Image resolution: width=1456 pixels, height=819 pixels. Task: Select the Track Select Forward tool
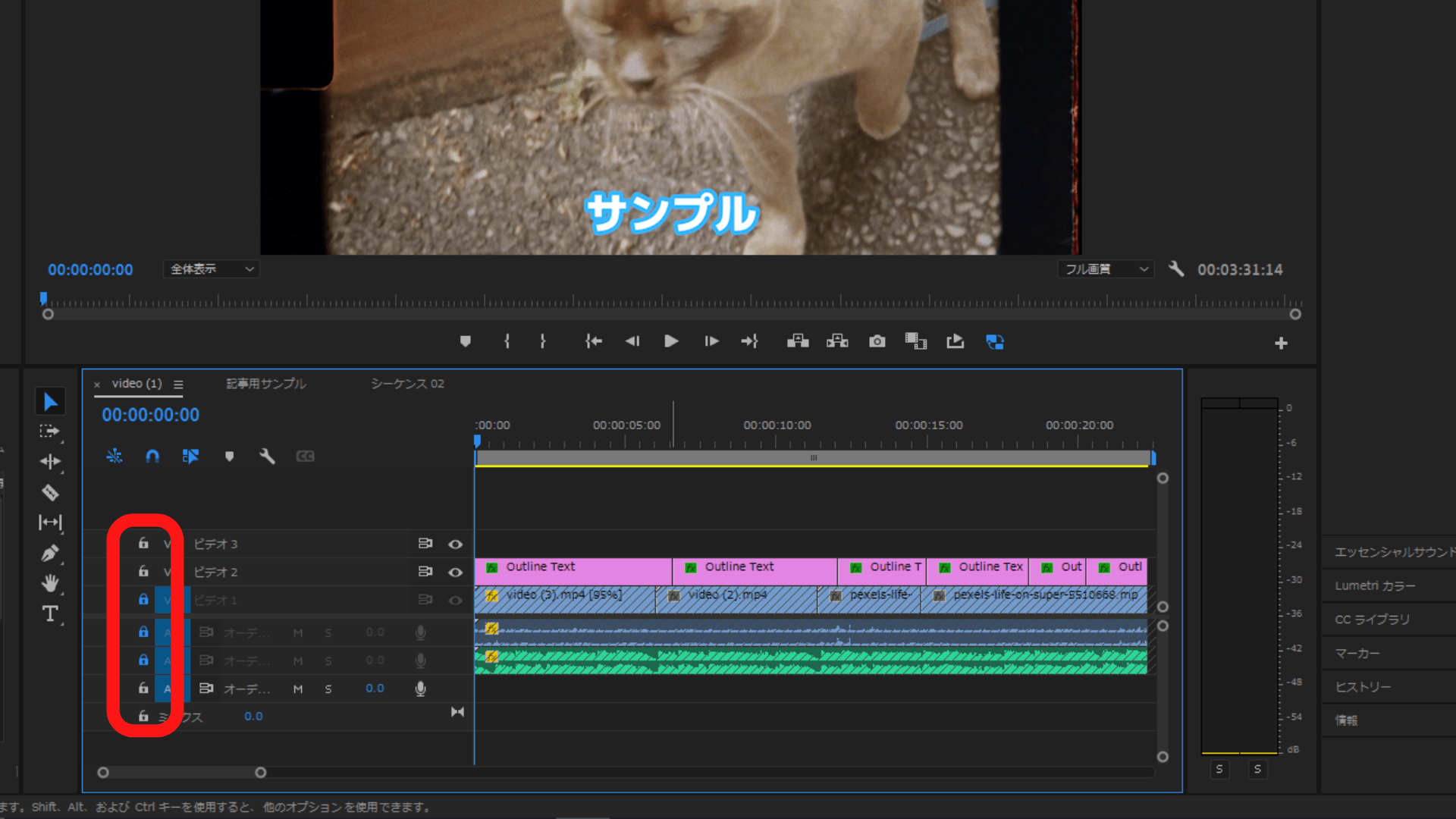coord(50,431)
